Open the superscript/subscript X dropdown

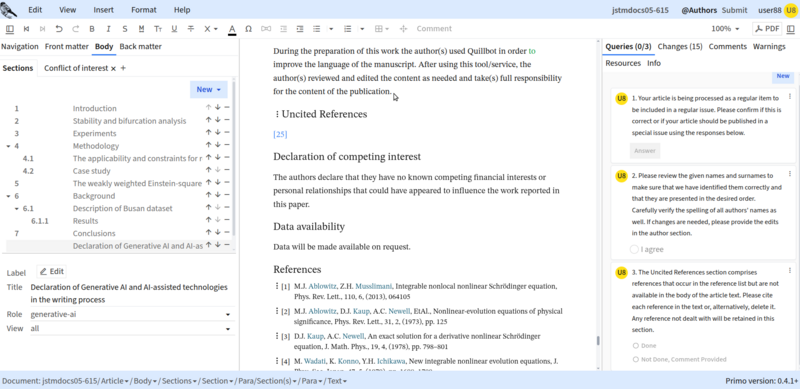coord(211,29)
